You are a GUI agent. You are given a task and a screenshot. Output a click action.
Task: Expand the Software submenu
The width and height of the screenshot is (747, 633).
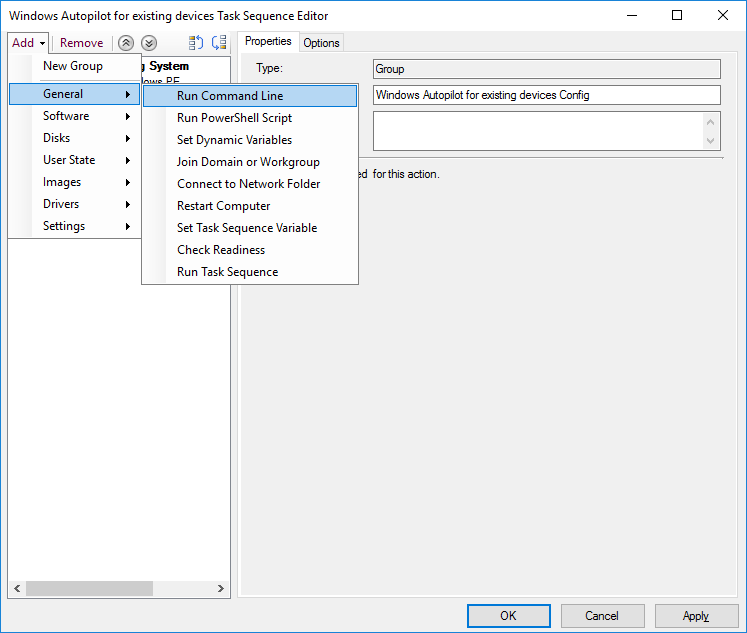(74, 116)
